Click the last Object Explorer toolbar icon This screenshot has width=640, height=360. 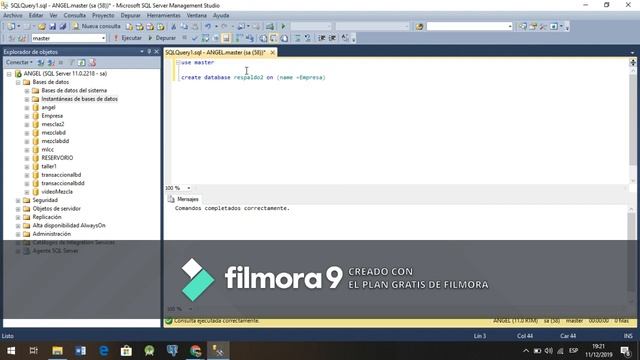92,62
